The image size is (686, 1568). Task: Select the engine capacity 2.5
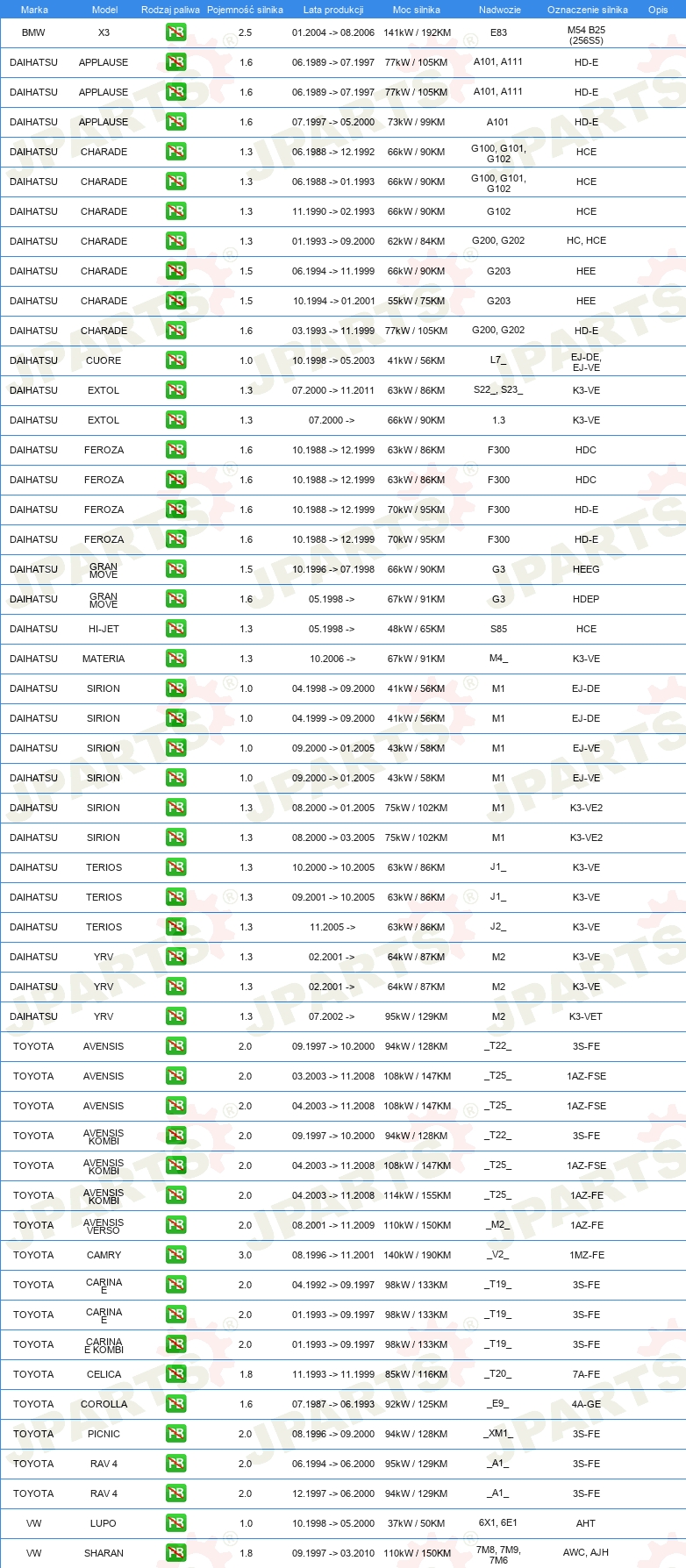(x=245, y=32)
